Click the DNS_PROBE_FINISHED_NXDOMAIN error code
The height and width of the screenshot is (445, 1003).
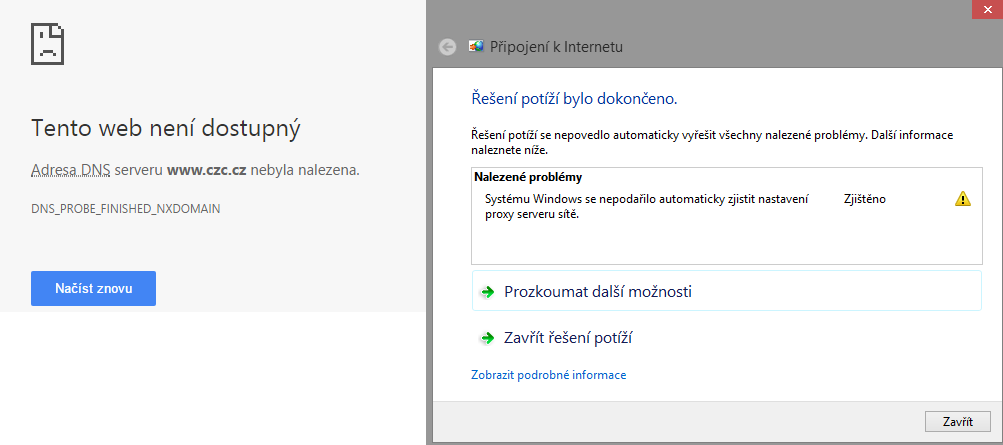(x=126, y=209)
